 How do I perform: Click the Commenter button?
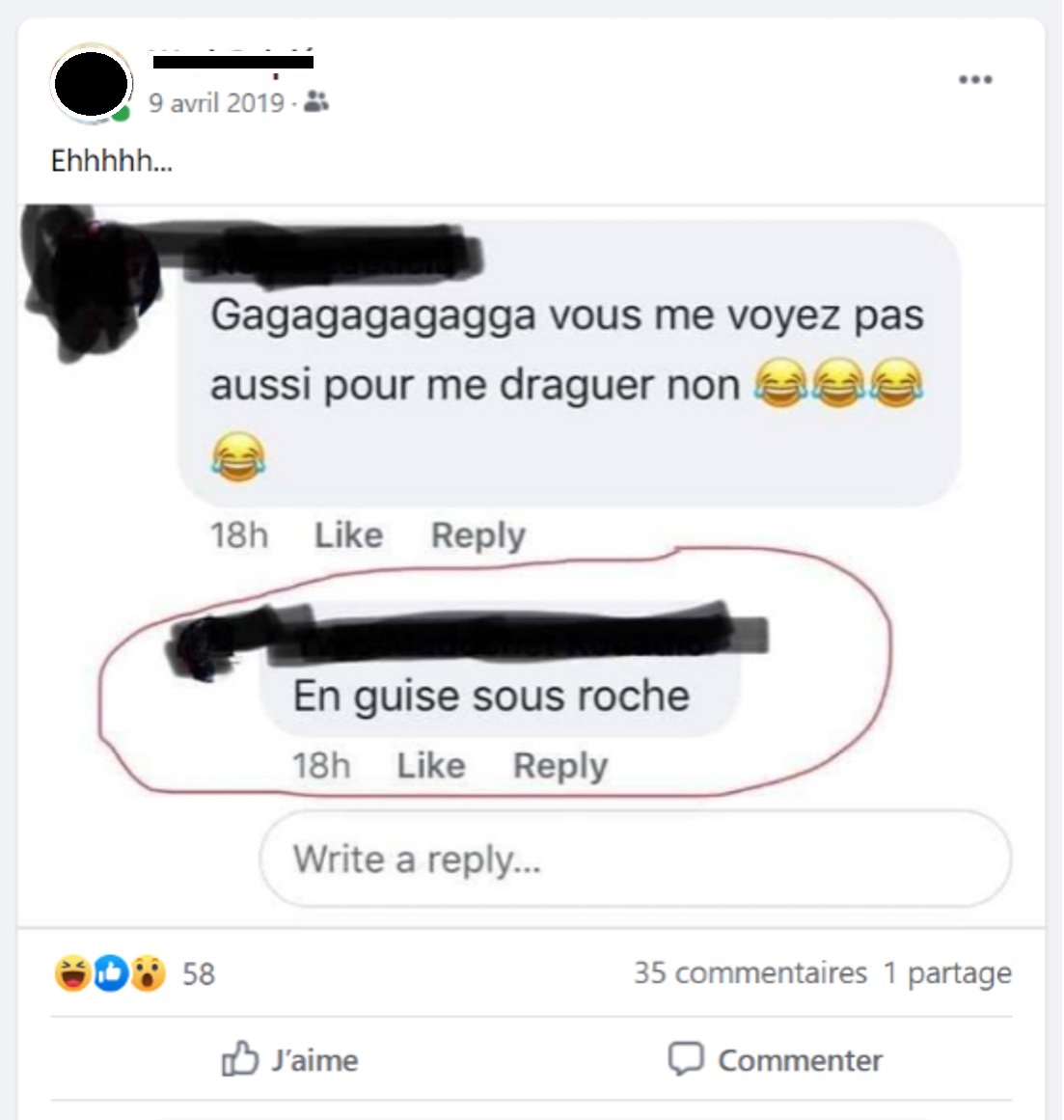tap(776, 1059)
